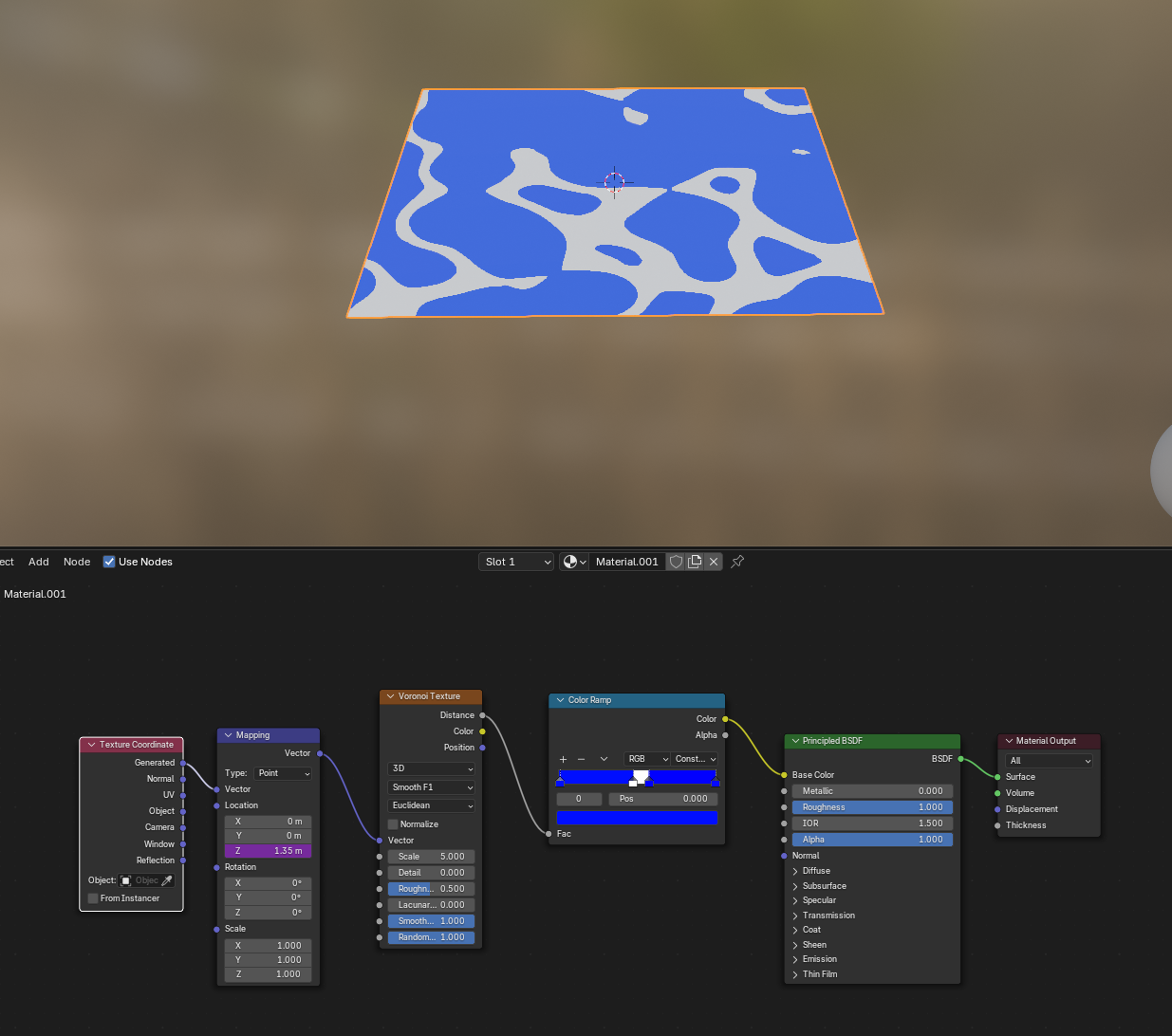Click the Color Ramp Alpha output socket
Viewport: 1172px width, 1036px height.
(725, 735)
